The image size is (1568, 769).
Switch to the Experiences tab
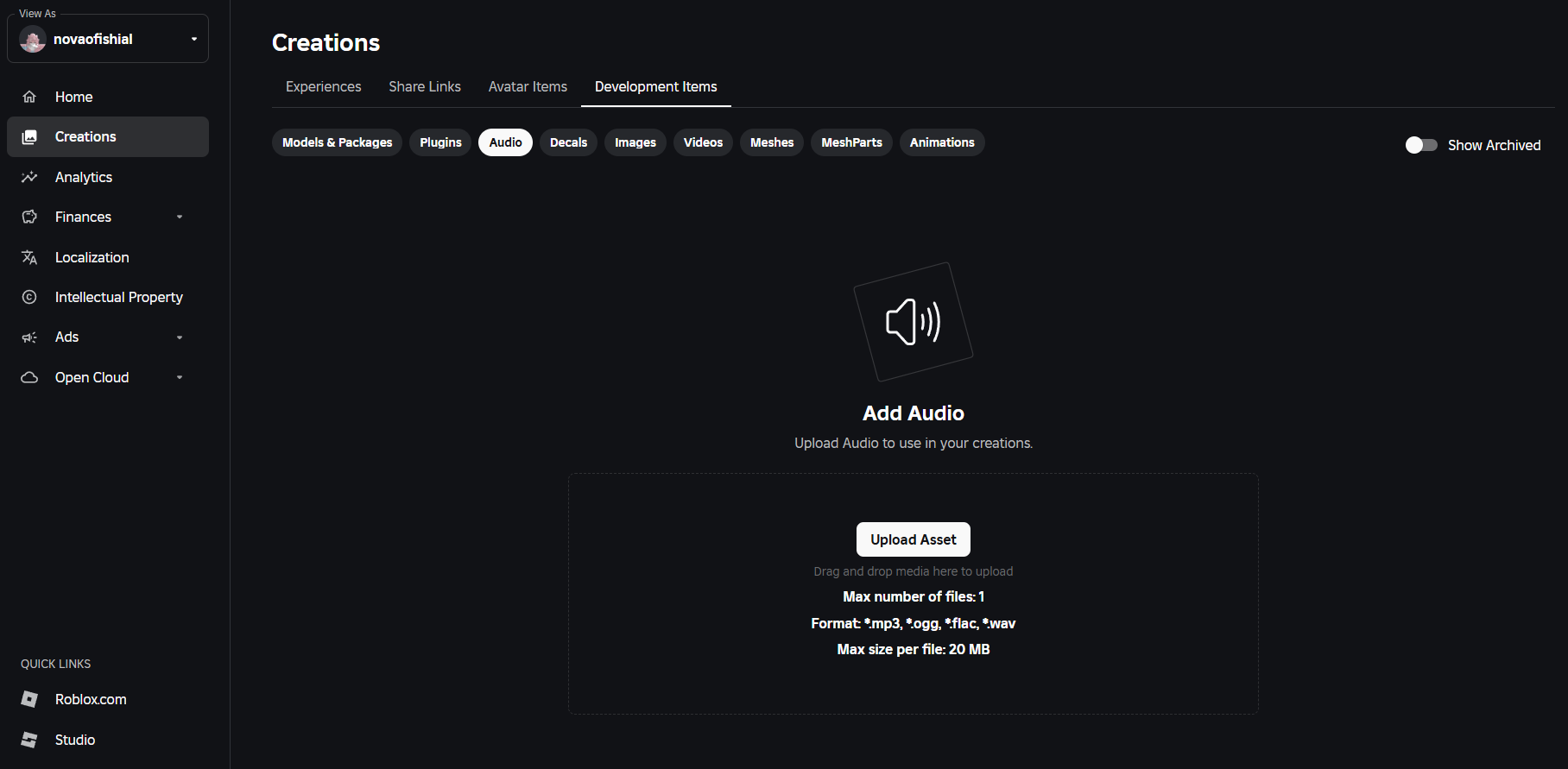(324, 86)
